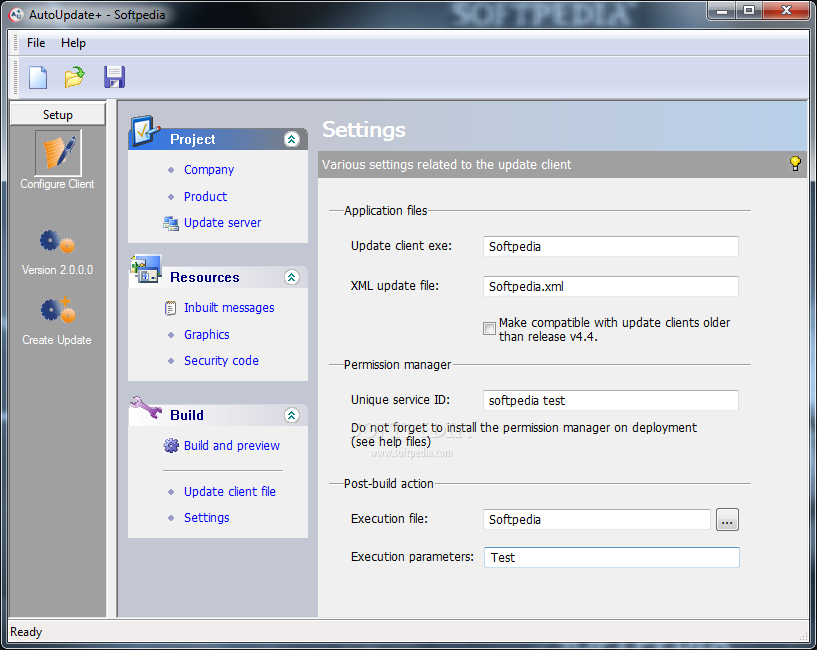Click the Execution parameters field
This screenshot has width=817, height=650.
611,558
